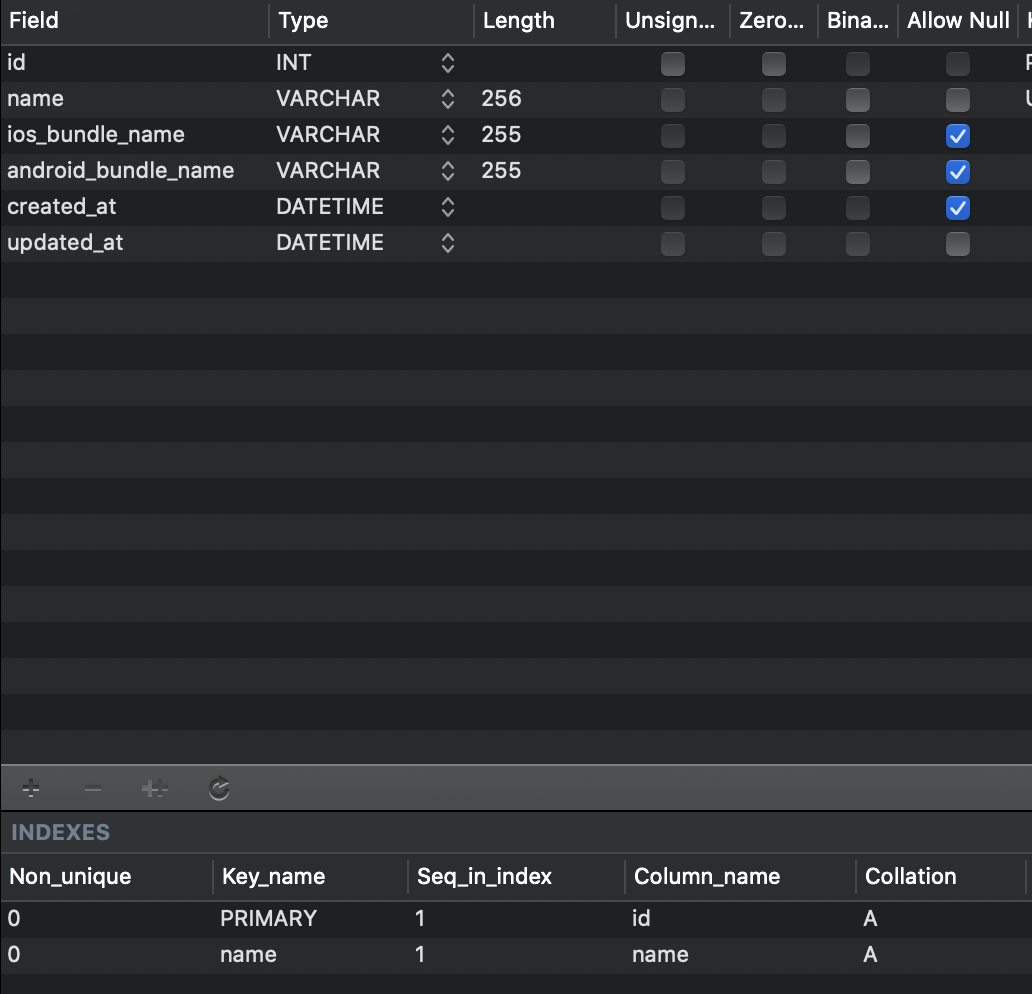Open type selector for android_bundle_name

pos(448,171)
